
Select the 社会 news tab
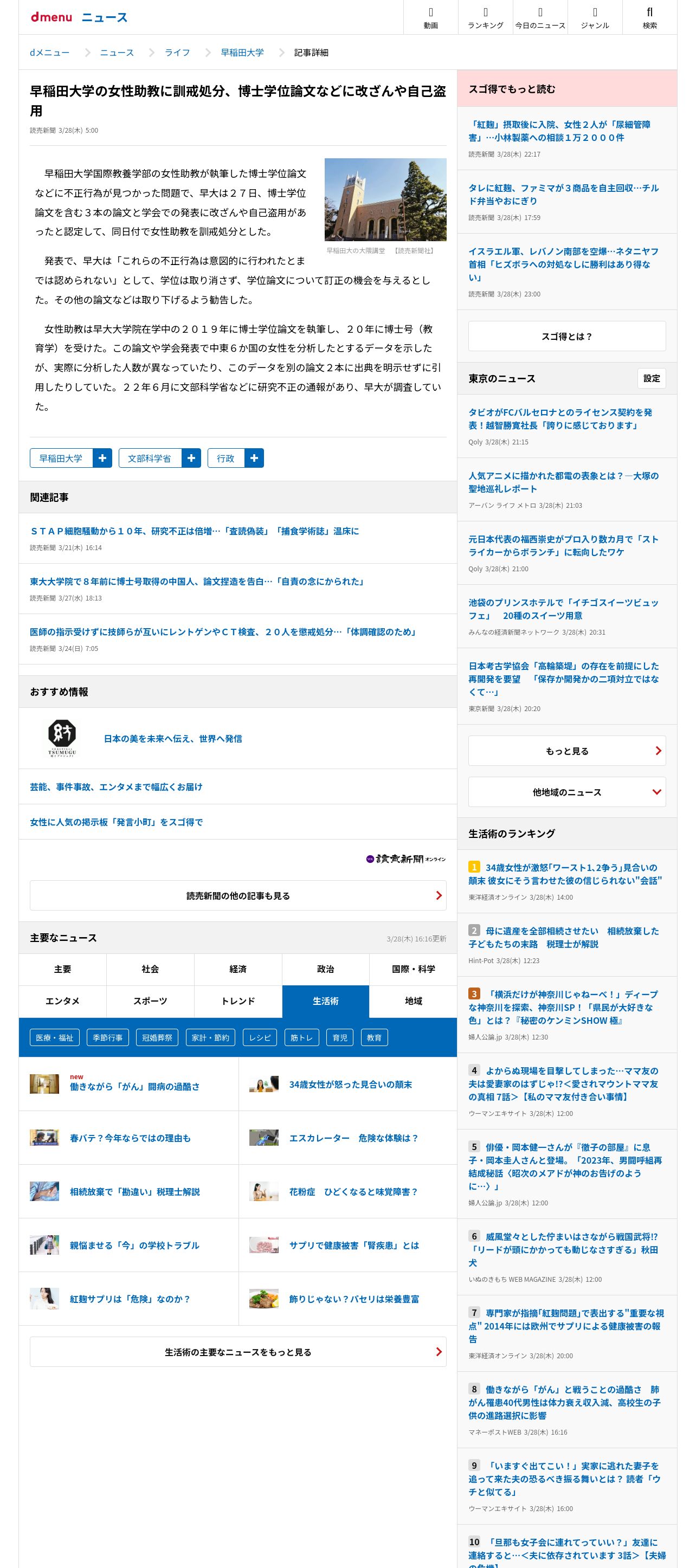(x=150, y=969)
